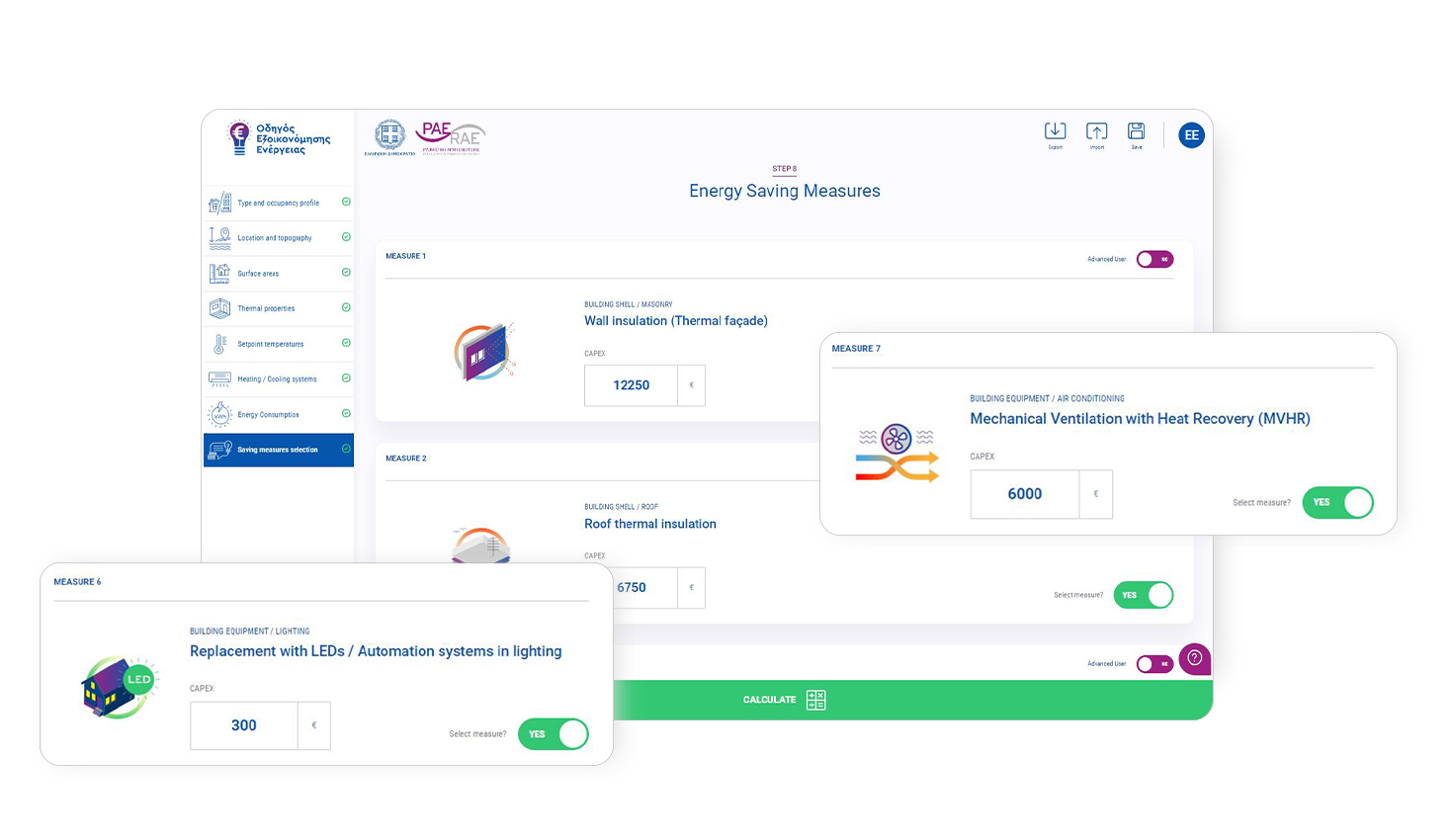Click the Import upload icon

tap(1096, 131)
